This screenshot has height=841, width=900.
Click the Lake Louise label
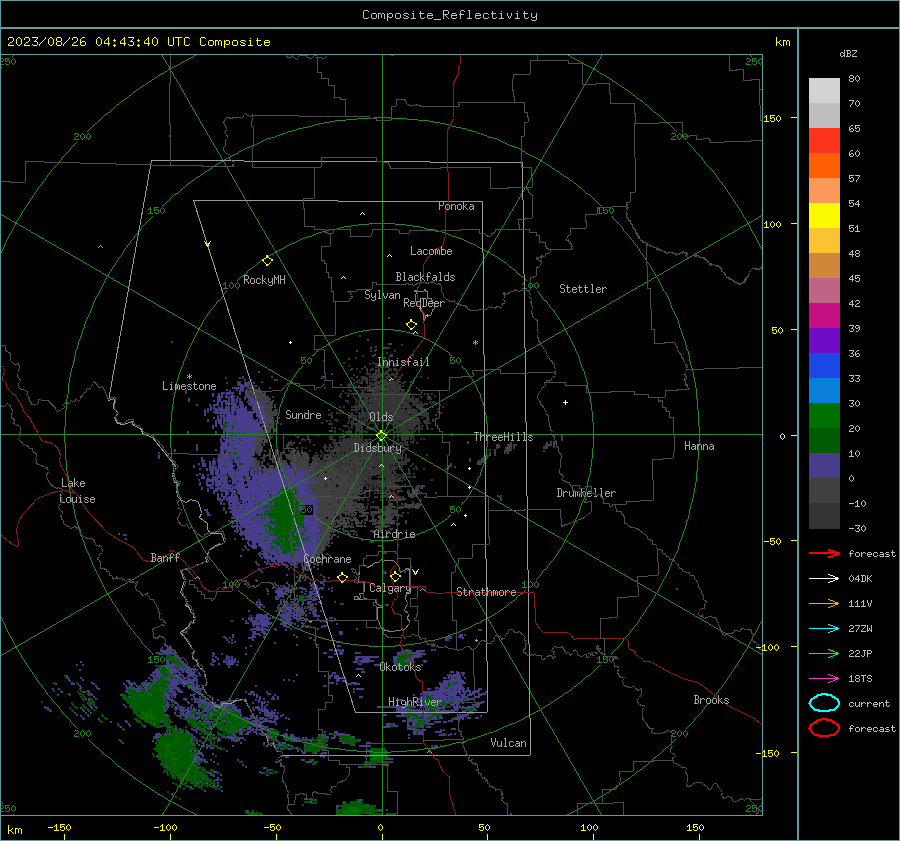(77, 491)
